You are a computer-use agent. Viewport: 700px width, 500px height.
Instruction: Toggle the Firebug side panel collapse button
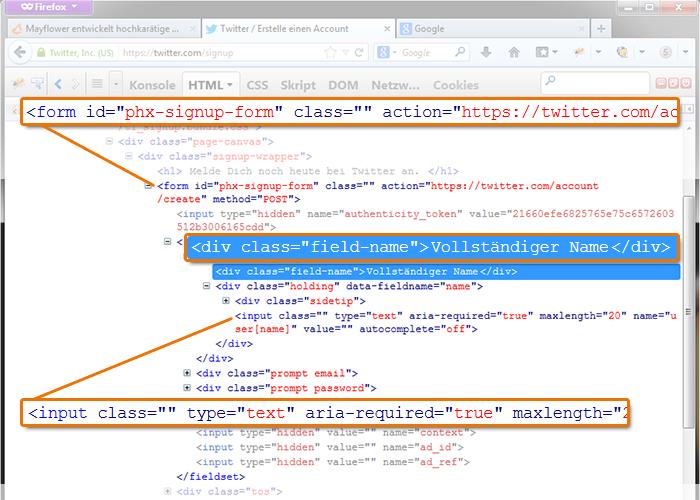[x=690, y=108]
